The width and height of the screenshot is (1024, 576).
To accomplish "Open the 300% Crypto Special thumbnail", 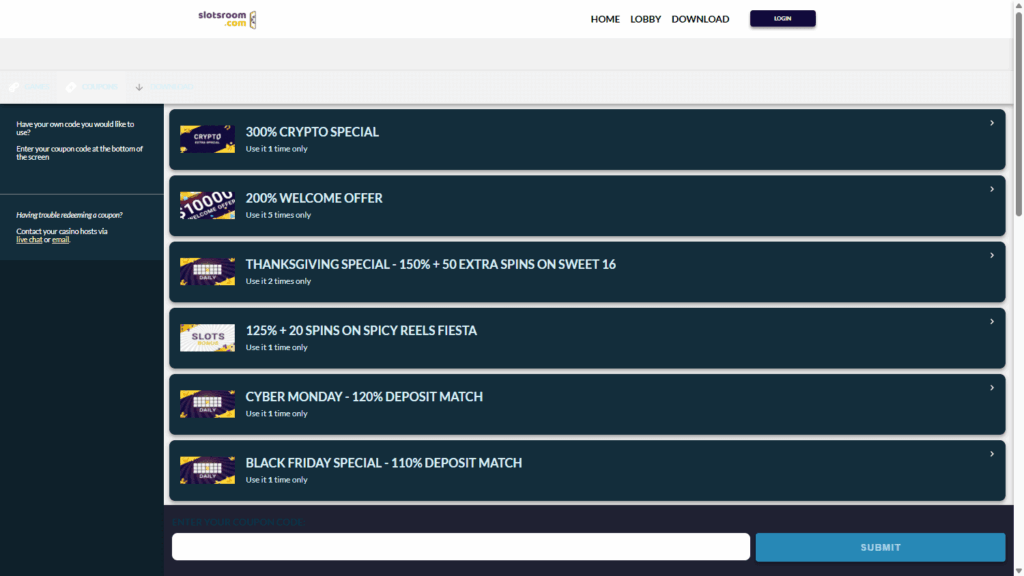I will (207, 139).
